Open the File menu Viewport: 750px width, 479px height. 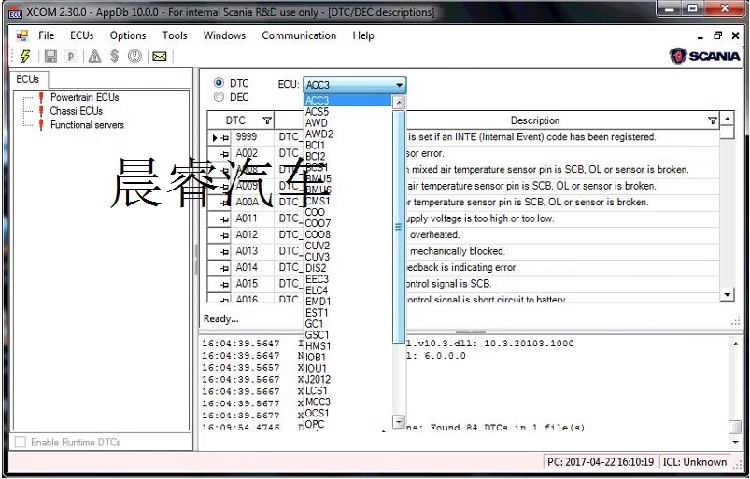46,35
